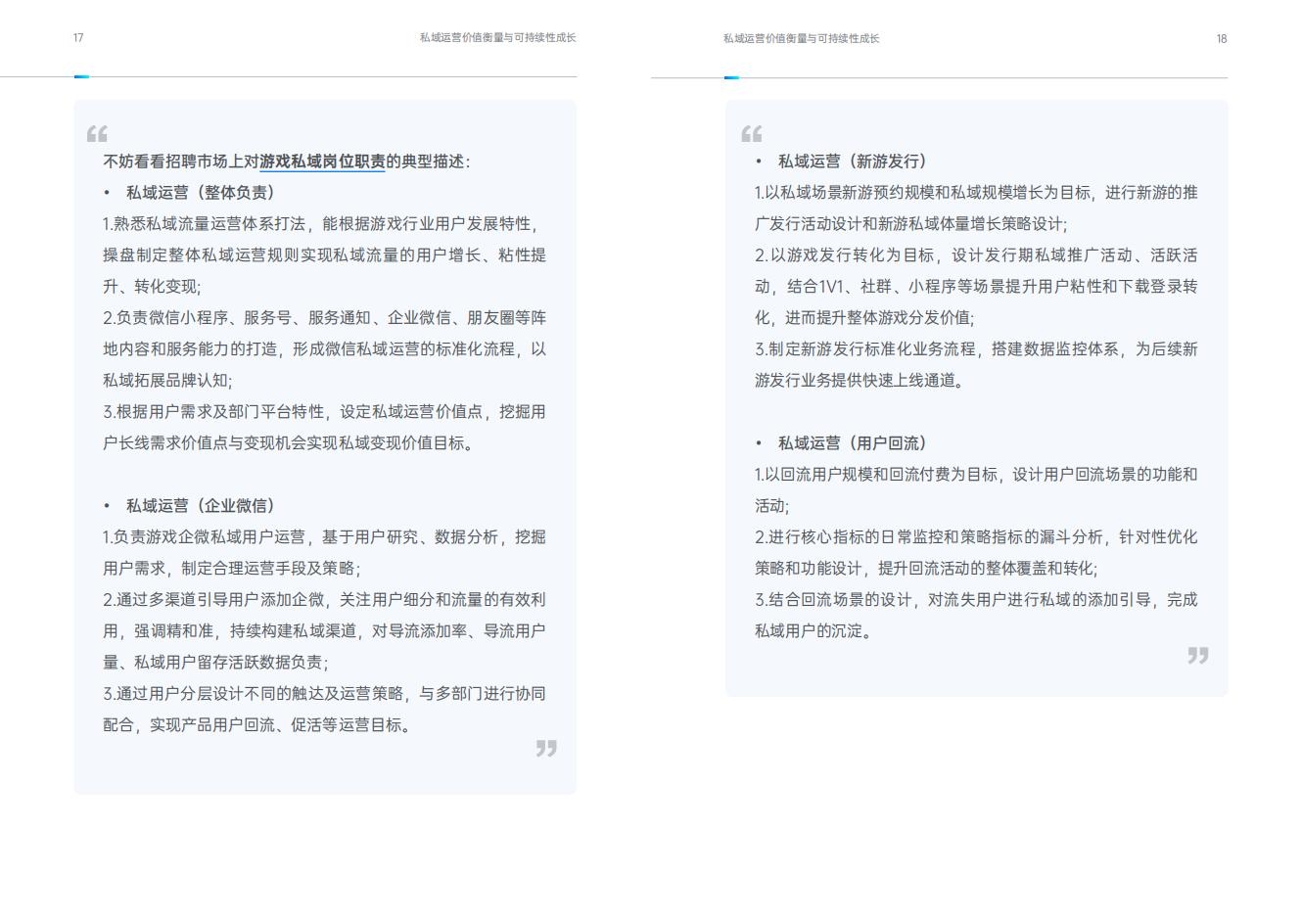Click the right page header title 私域运营价值衡量与可持续性成长

(801, 39)
